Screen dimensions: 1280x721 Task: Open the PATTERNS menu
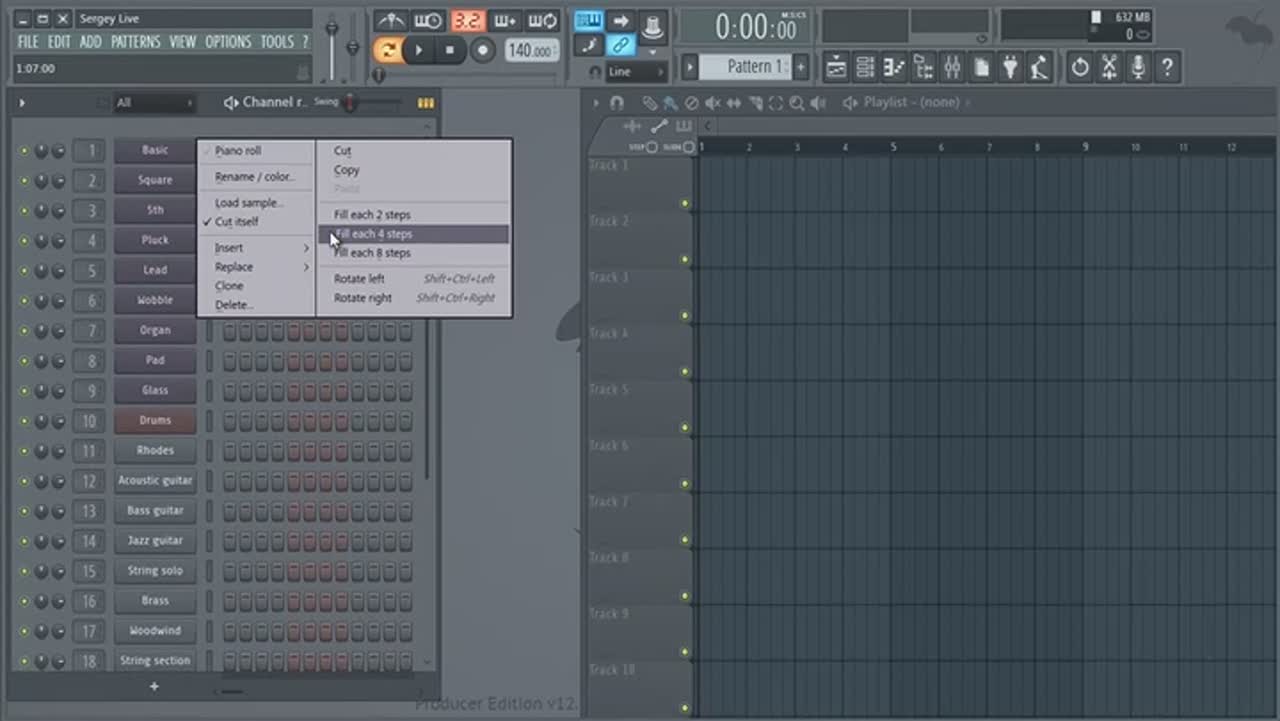pyautogui.click(x=135, y=42)
